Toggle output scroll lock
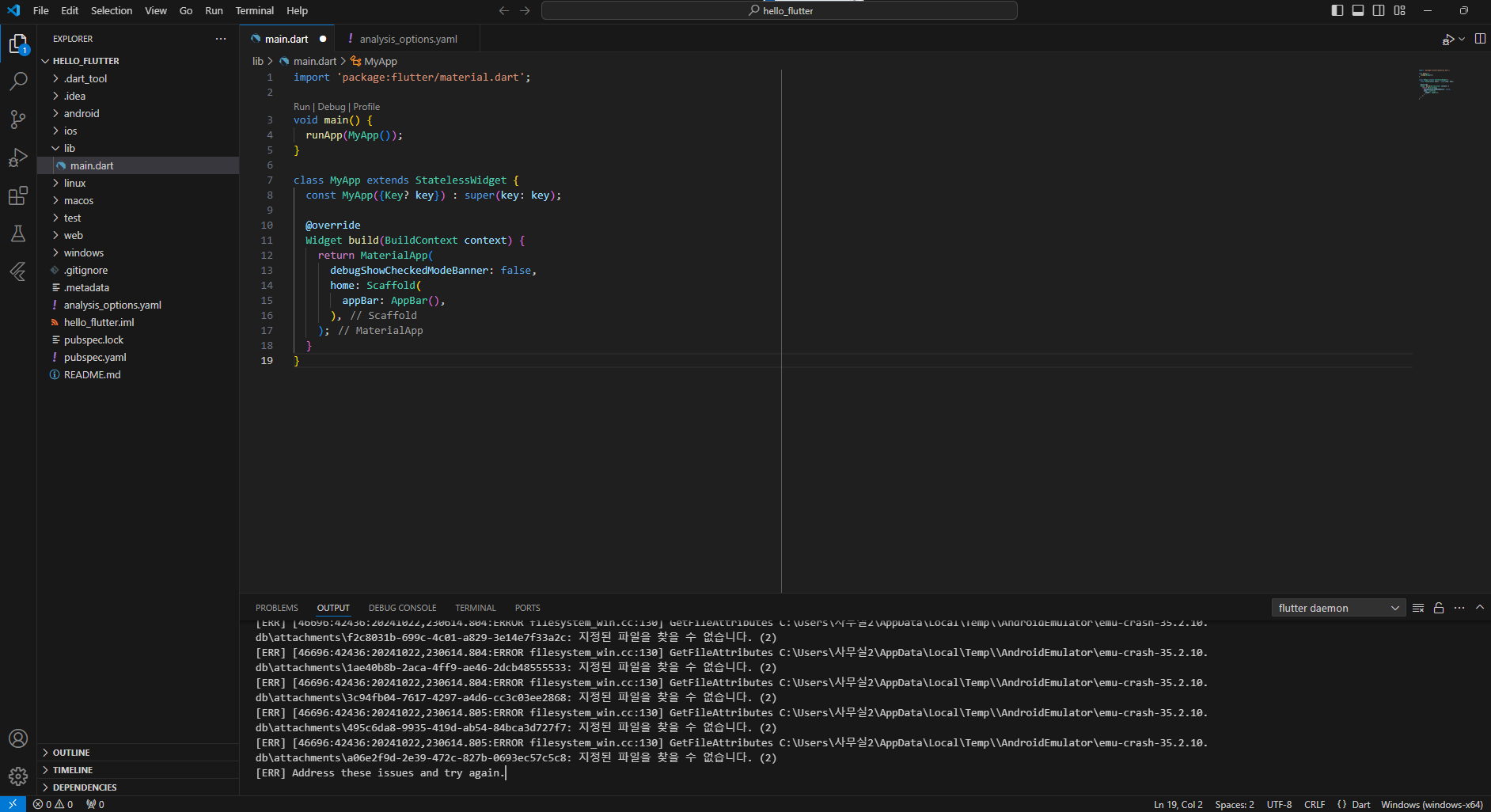This screenshot has height=812, width=1491. 1439,608
